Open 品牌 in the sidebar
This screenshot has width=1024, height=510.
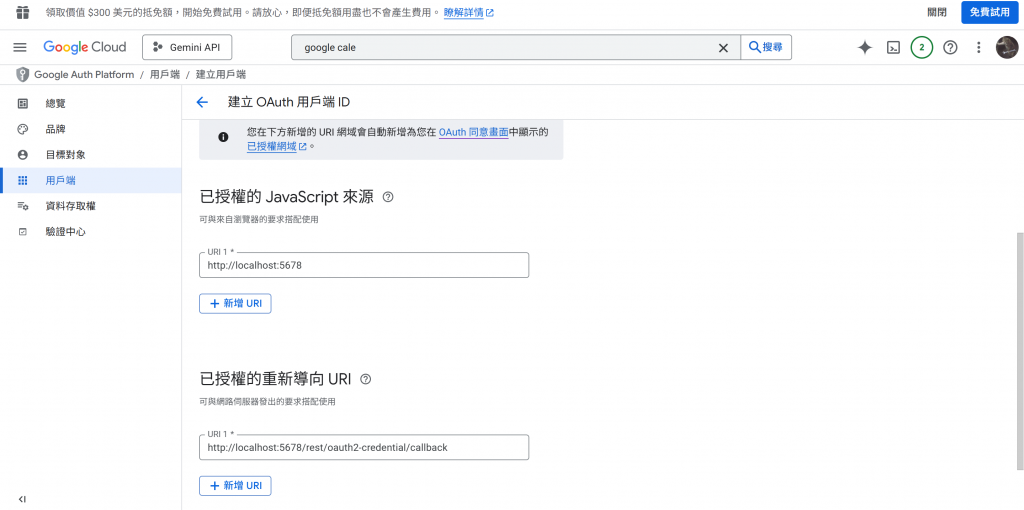pos(91,129)
